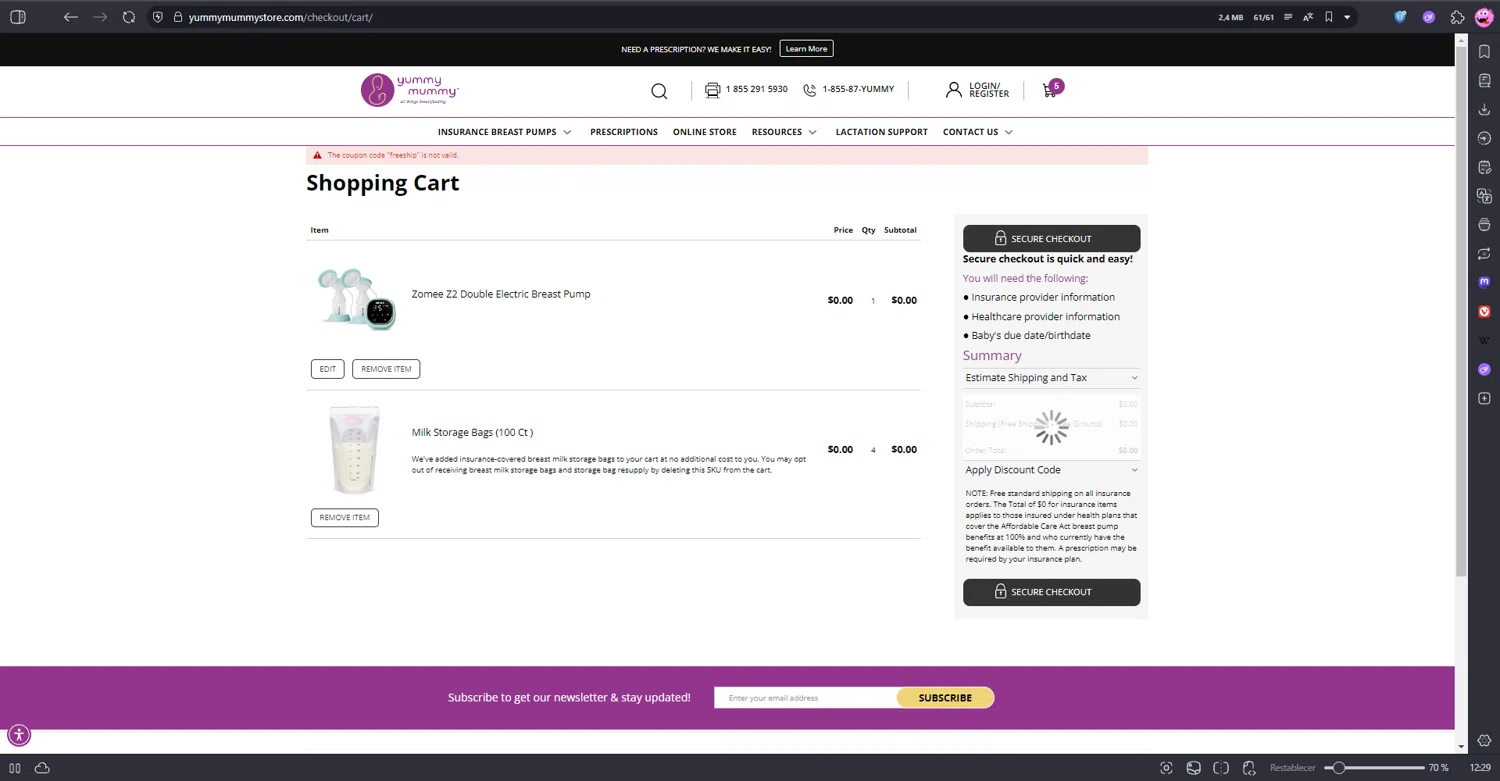This screenshot has height=781, width=1500.
Task: Toggle the side panel icon in toolbar
Action: [x=18, y=17]
